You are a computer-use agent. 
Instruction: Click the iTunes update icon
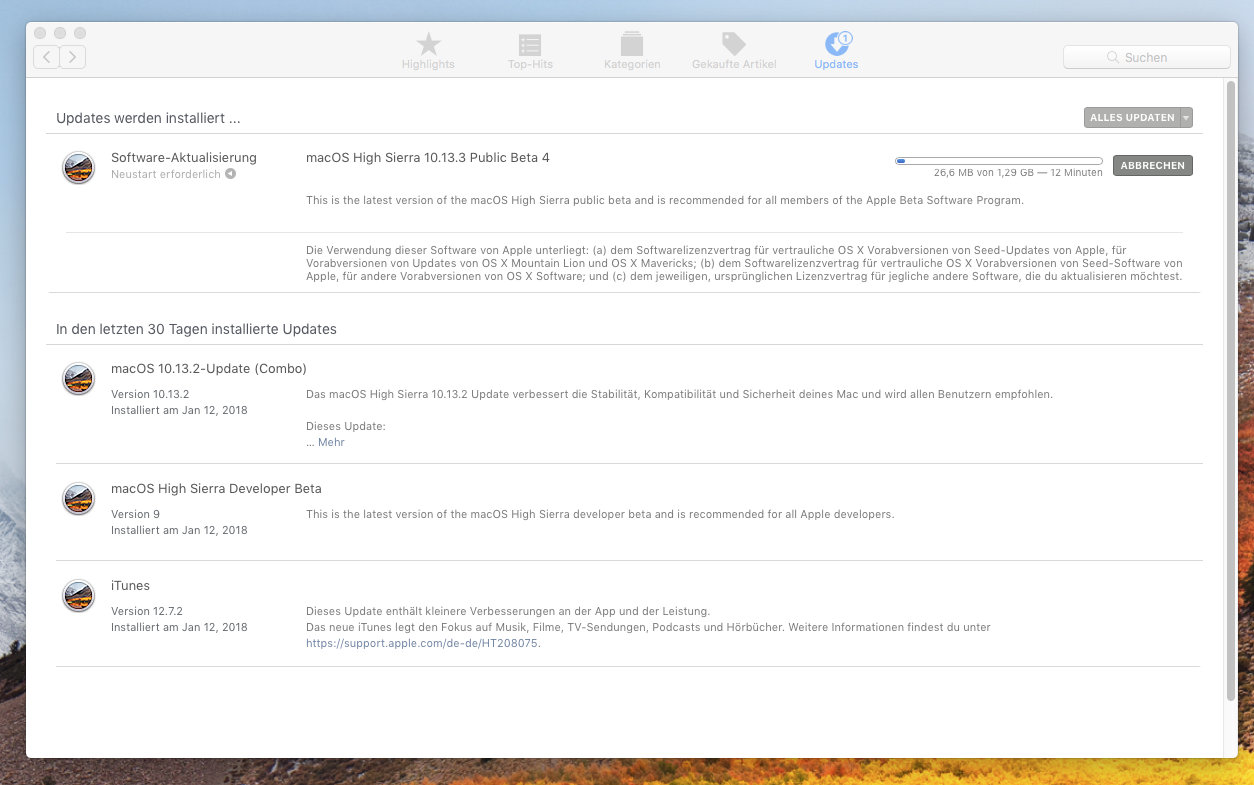coord(78,596)
